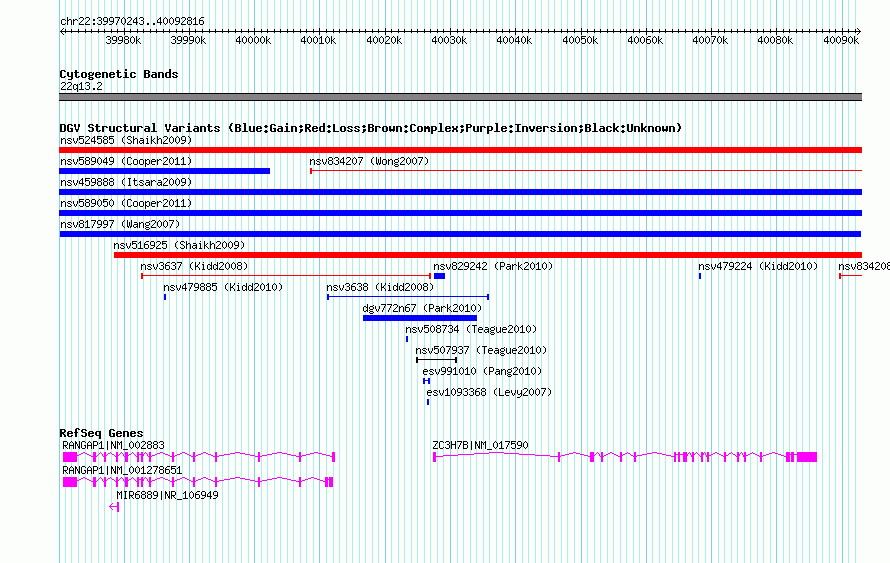This screenshot has height=563, width=890.
Task: Click the red nsv516925 loss bar
Action: pyautogui.click(x=488, y=255)
